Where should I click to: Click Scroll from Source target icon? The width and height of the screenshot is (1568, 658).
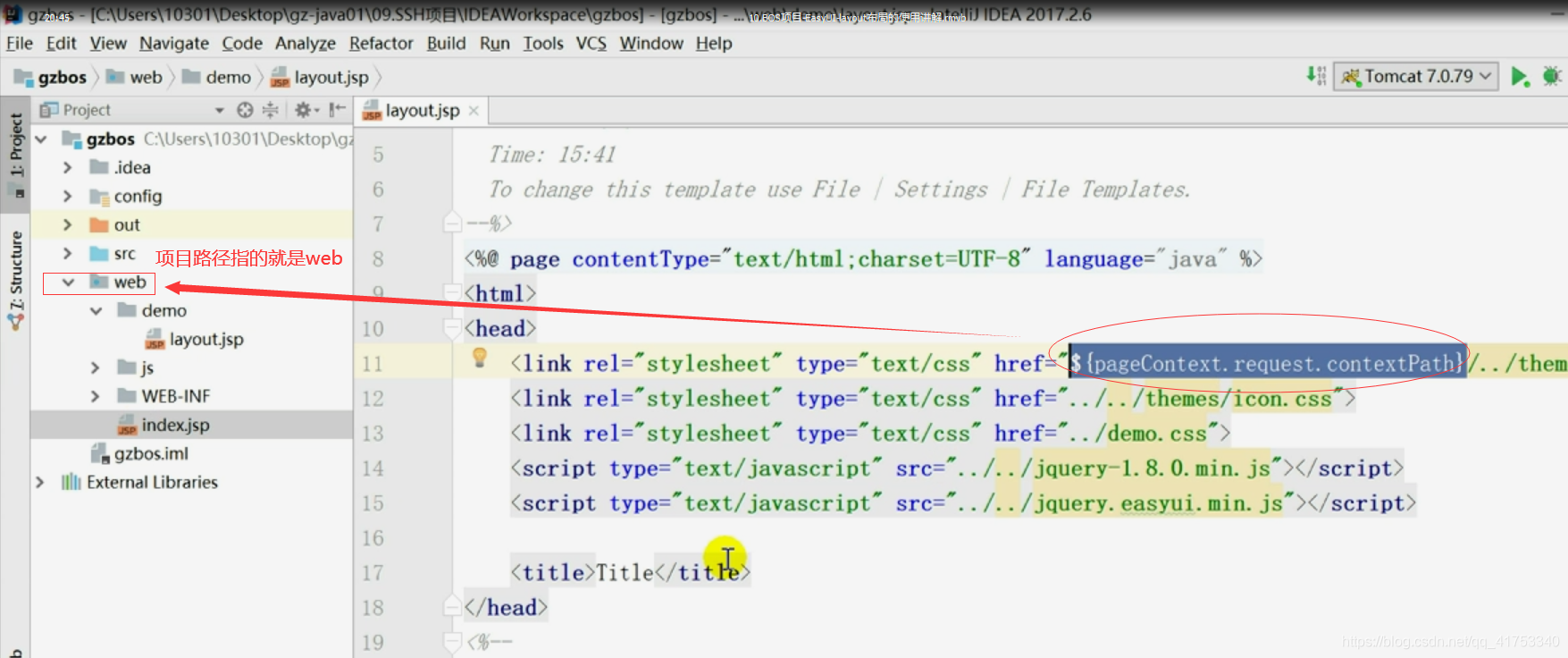point(245,110)
